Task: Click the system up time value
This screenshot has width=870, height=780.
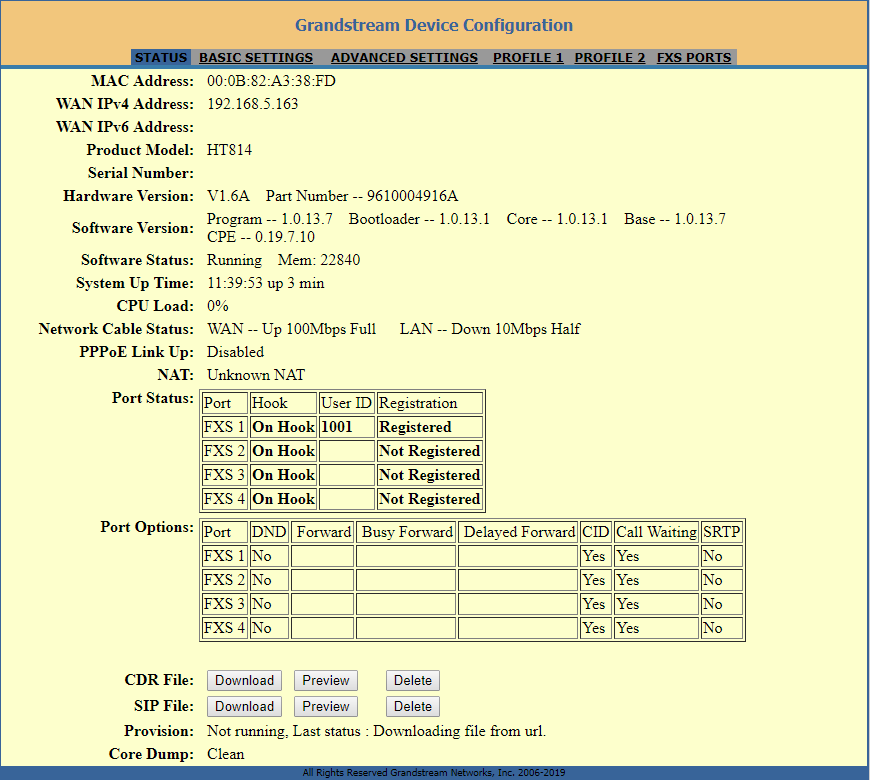Action: tap(266, 283)
